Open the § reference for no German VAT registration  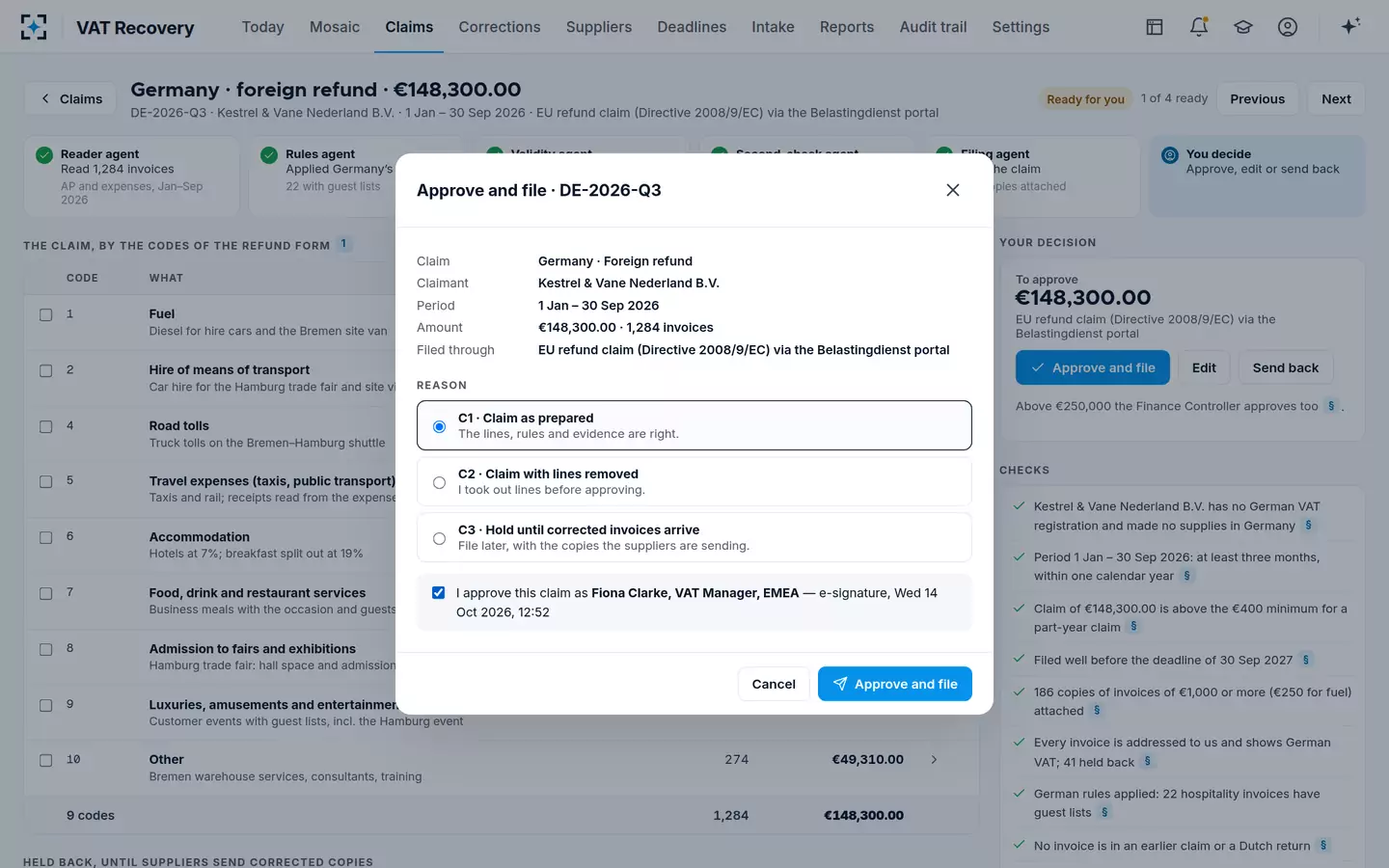pyautogui.click(x=1308, y=526)
